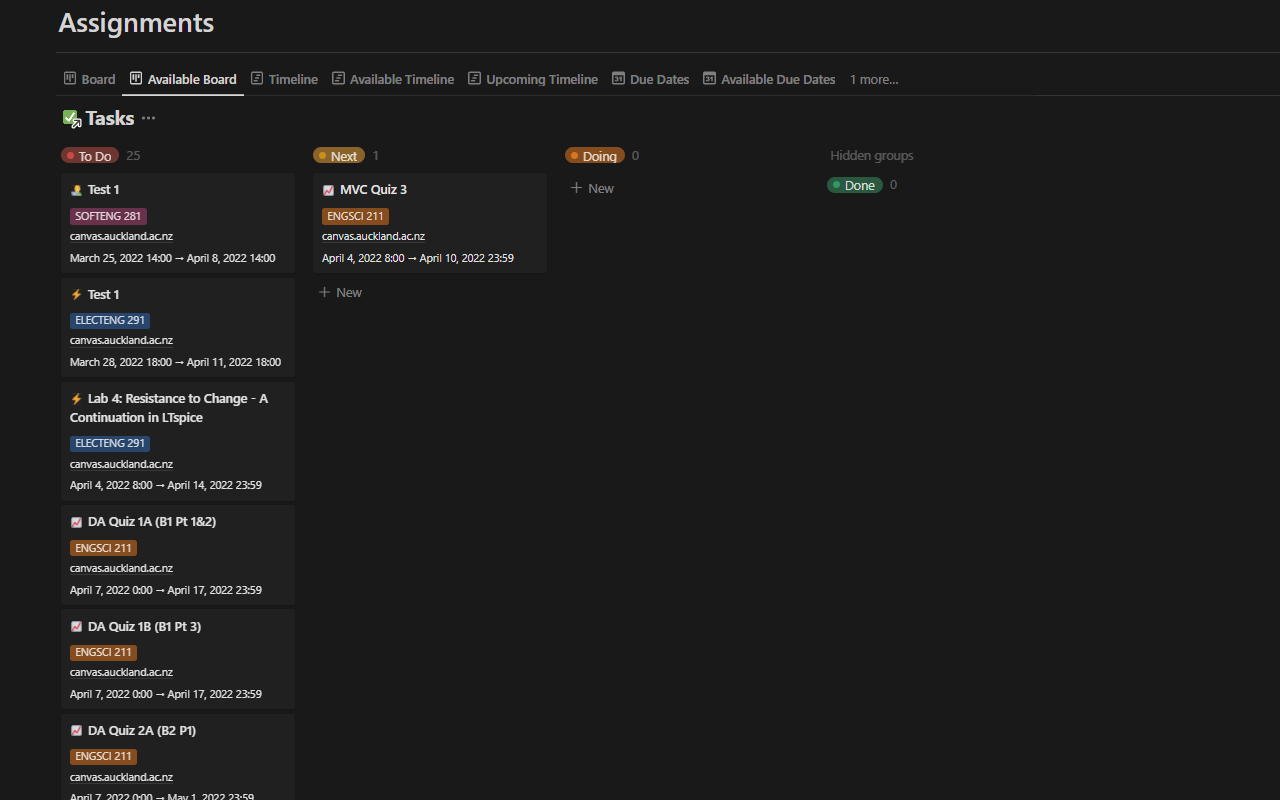Click the chart icon on MVC Quiz 3
Image resolution: width=1280 pixels, height=800 pixels.
(x=328, y=190)
